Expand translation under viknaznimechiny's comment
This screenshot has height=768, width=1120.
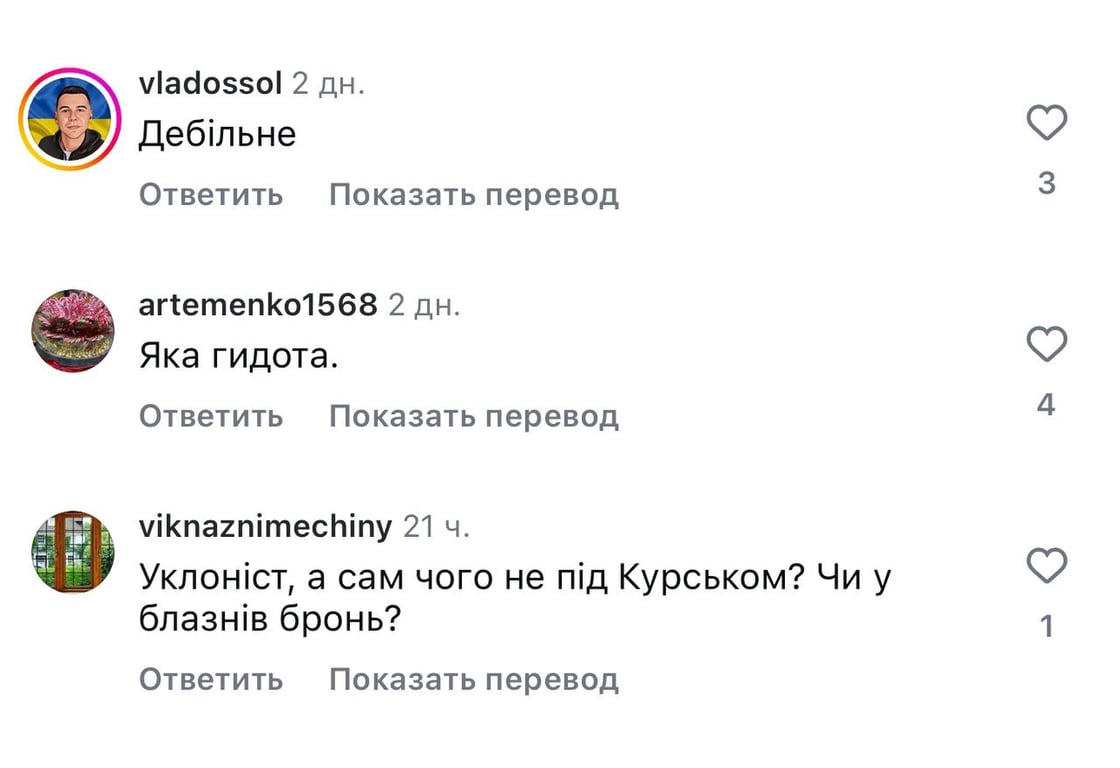476,679
